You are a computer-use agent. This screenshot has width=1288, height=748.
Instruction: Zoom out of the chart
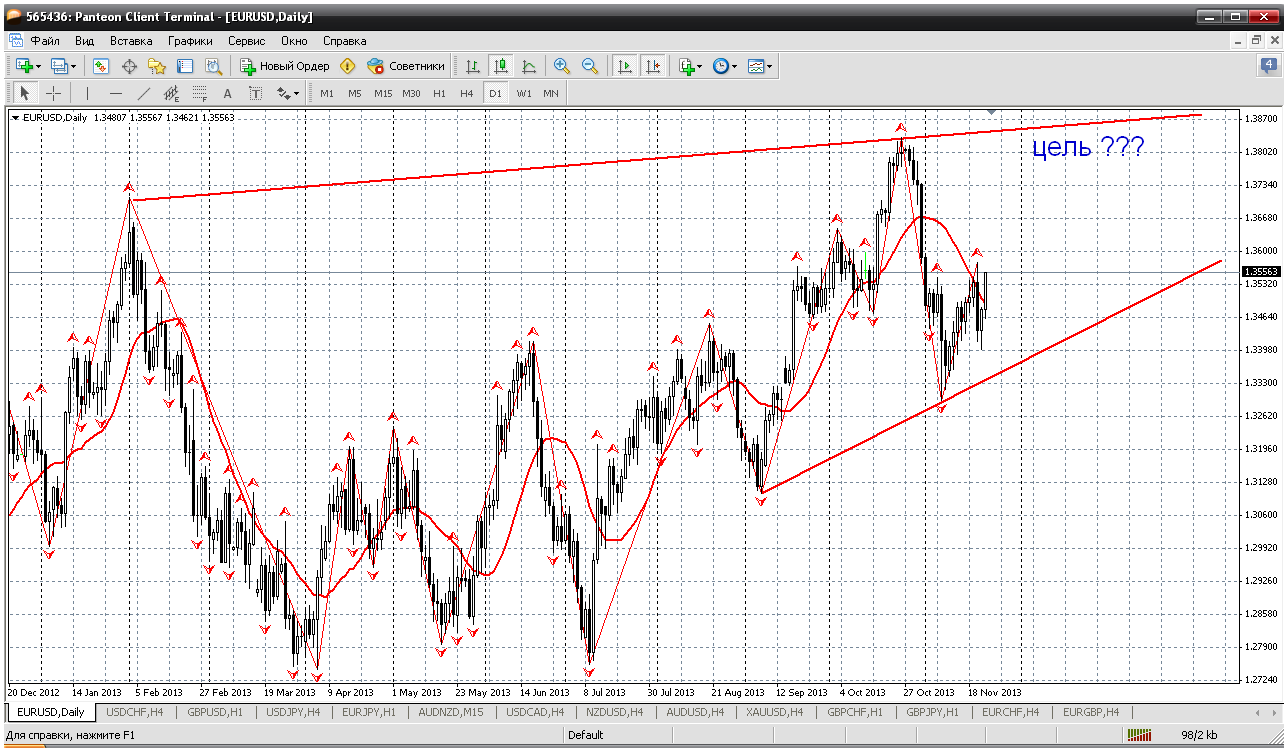(590, 66)
